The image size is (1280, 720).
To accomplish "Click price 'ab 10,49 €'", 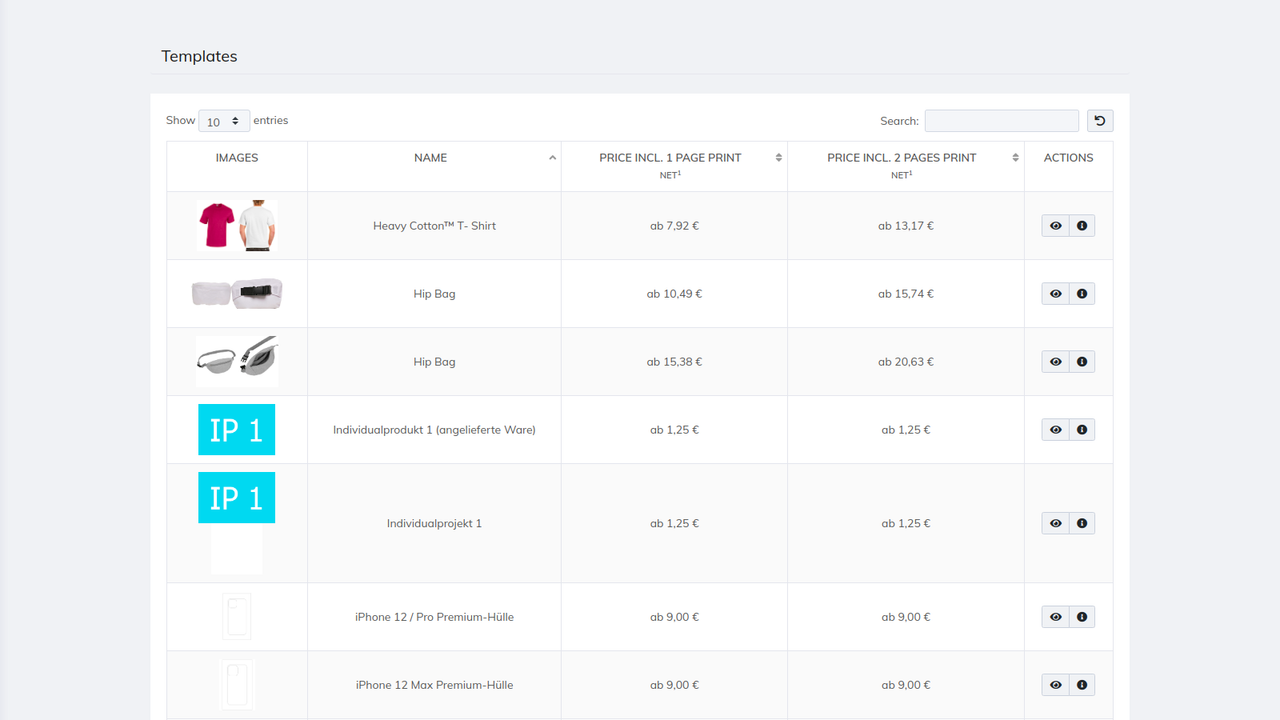I will point(674,294).
